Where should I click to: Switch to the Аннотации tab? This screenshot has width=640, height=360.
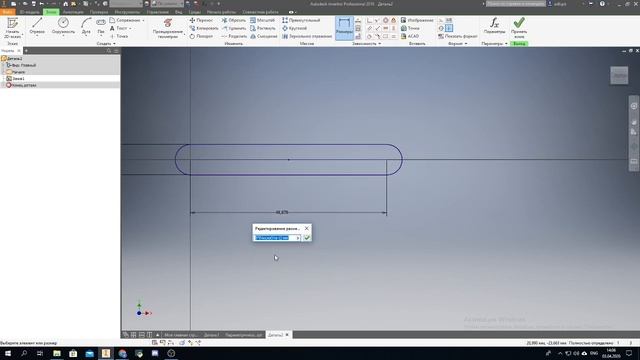73,12
